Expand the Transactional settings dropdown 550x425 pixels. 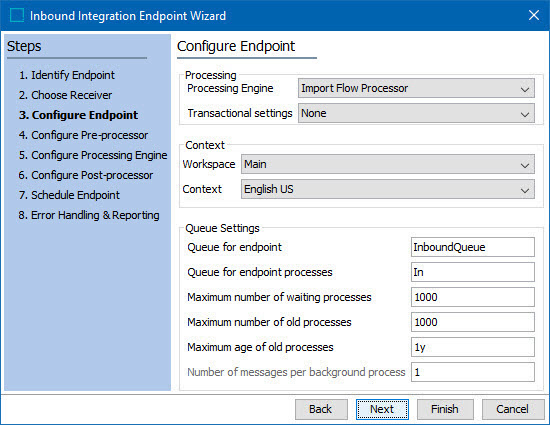tap(416, 113)
